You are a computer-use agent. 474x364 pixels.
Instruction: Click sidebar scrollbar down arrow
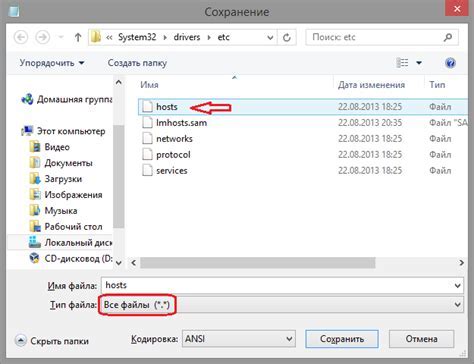(x=118, y=263)
